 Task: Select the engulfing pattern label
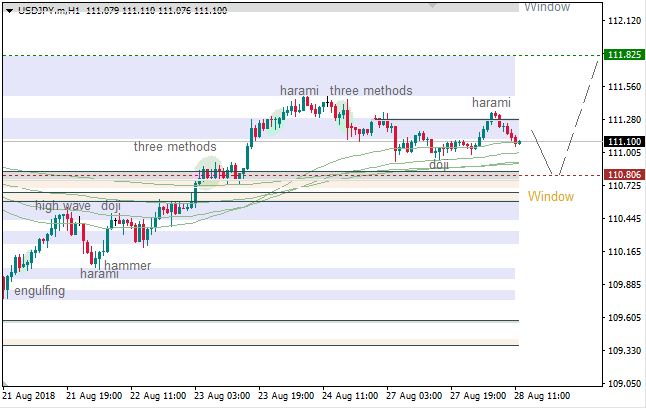coord(33,291)
